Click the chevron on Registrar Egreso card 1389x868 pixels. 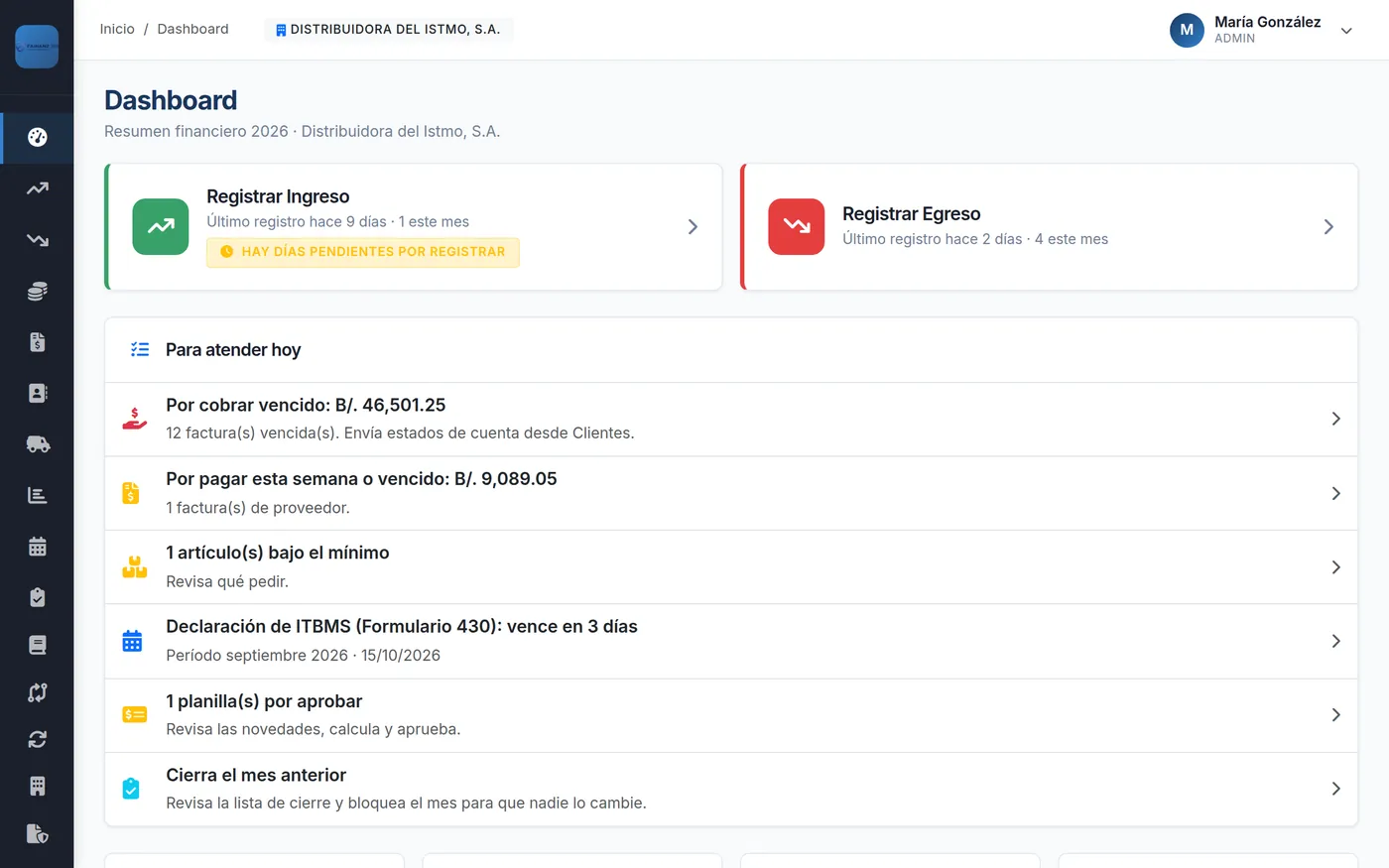click(1328, 227)
